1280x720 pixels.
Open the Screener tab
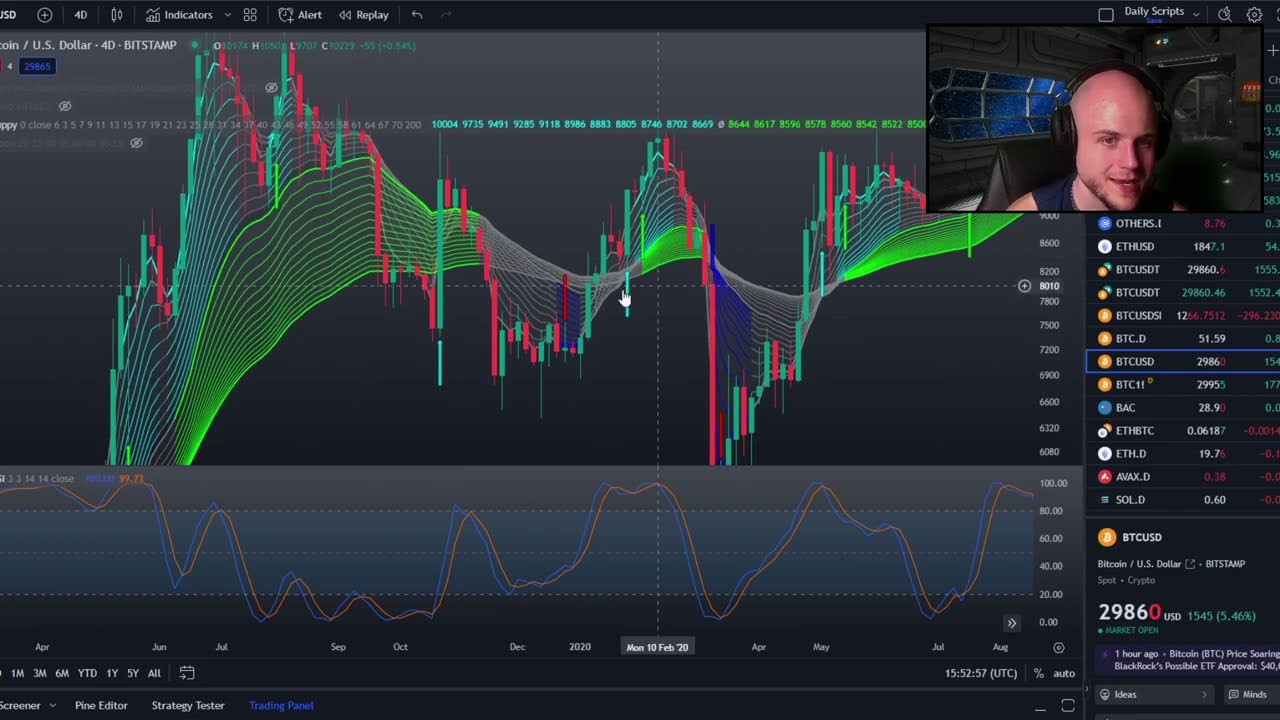(x=20, y=705)
